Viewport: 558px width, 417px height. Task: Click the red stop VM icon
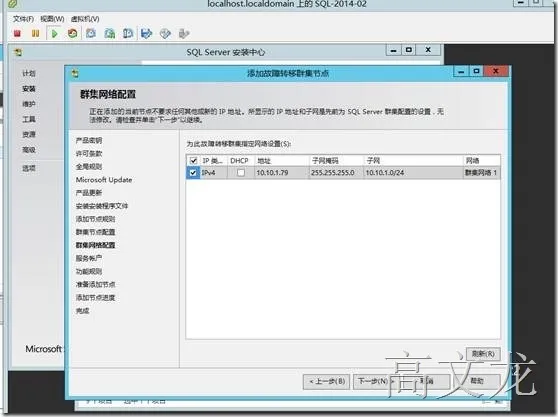[17, 34]
